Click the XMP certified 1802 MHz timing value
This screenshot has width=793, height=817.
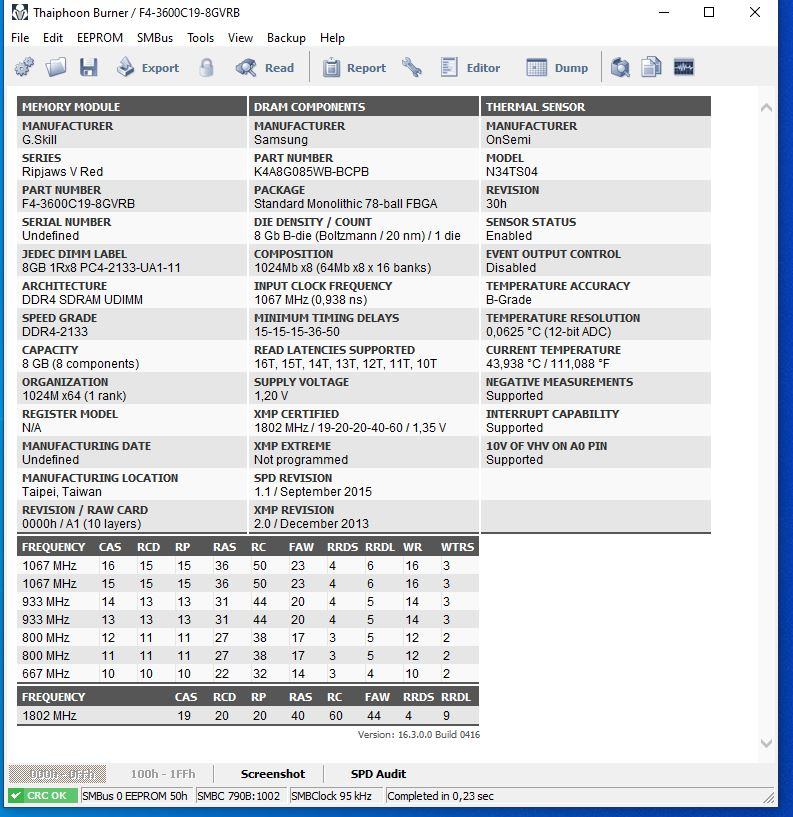(x=350, y=427)
